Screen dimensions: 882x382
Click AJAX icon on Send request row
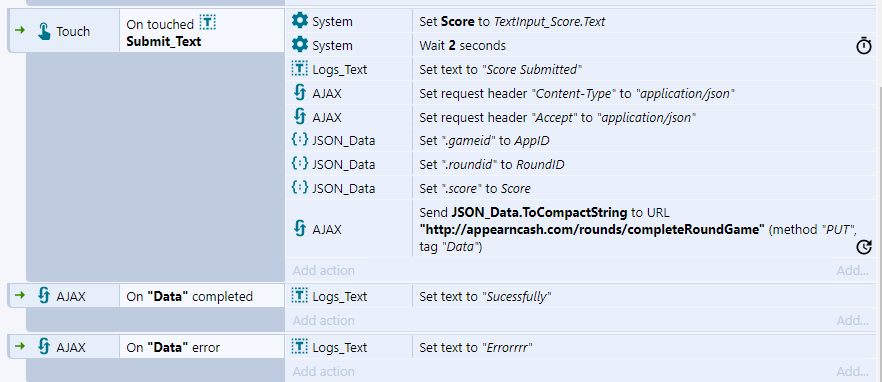(x=300, y=229)
